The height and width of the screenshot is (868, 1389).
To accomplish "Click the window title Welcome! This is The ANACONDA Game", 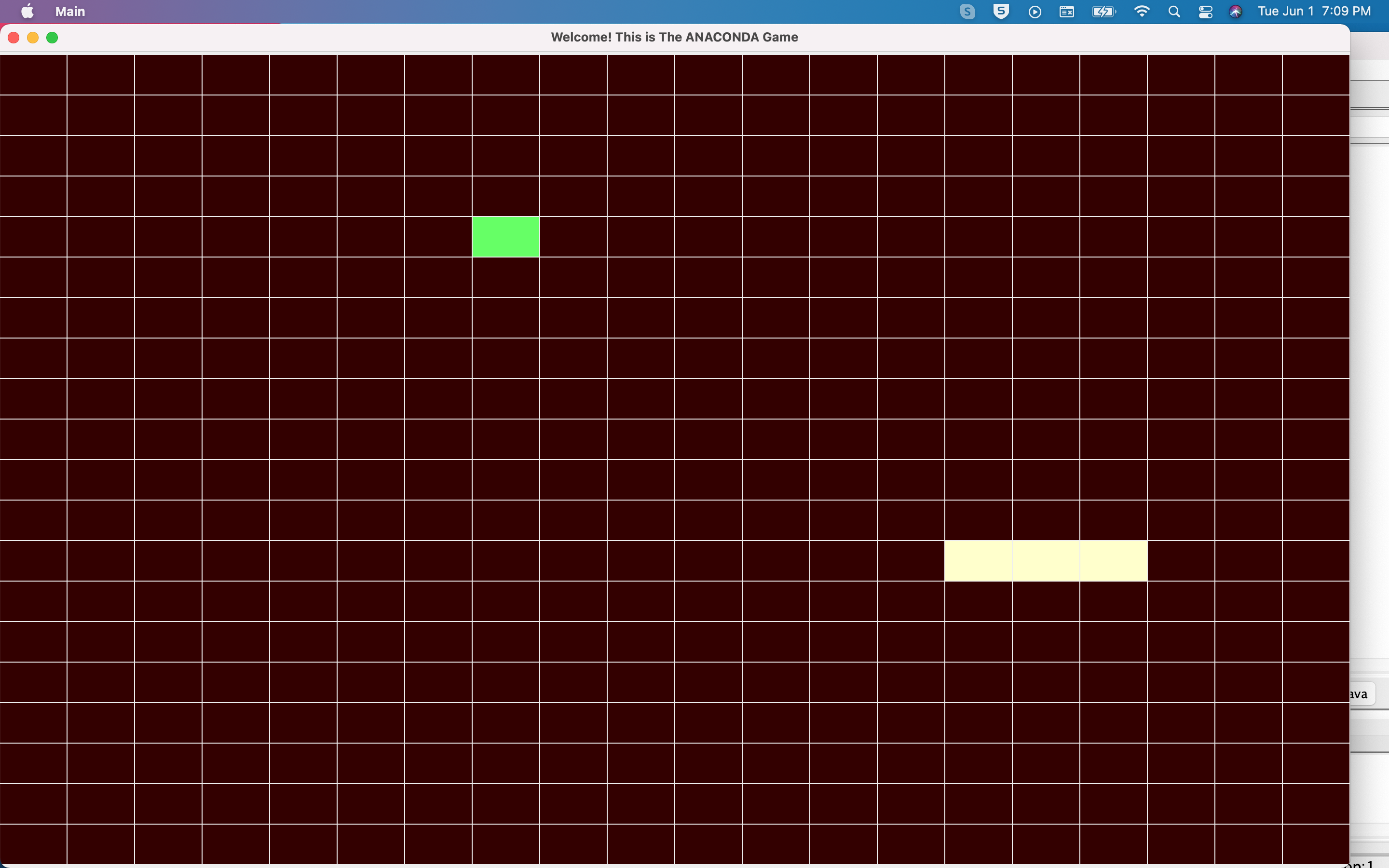I will pyautogui.click(x=674, y=37).
